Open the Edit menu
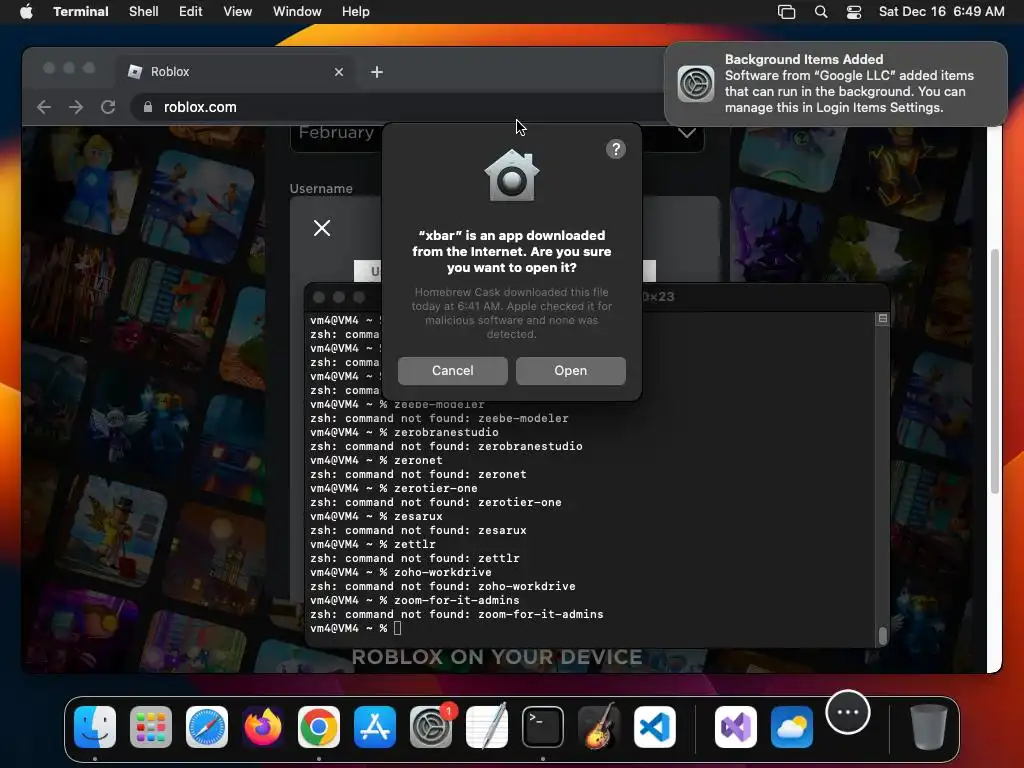This screenshot has height=768, width=1024. click(x=191, y=12)
